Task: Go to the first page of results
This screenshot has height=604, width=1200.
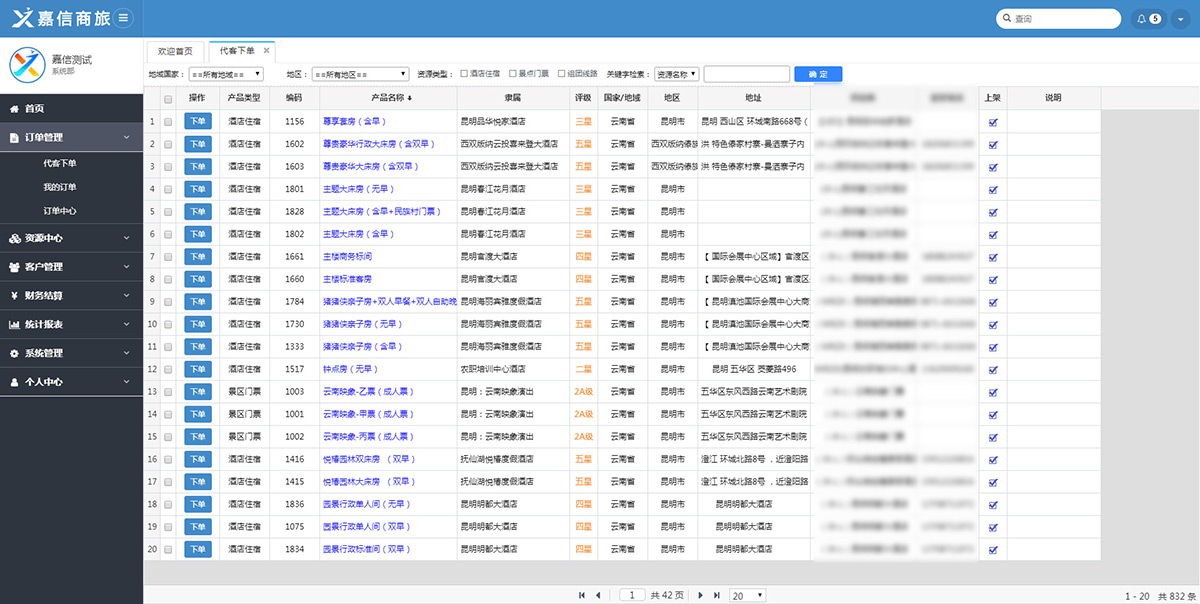Action: 582,595
